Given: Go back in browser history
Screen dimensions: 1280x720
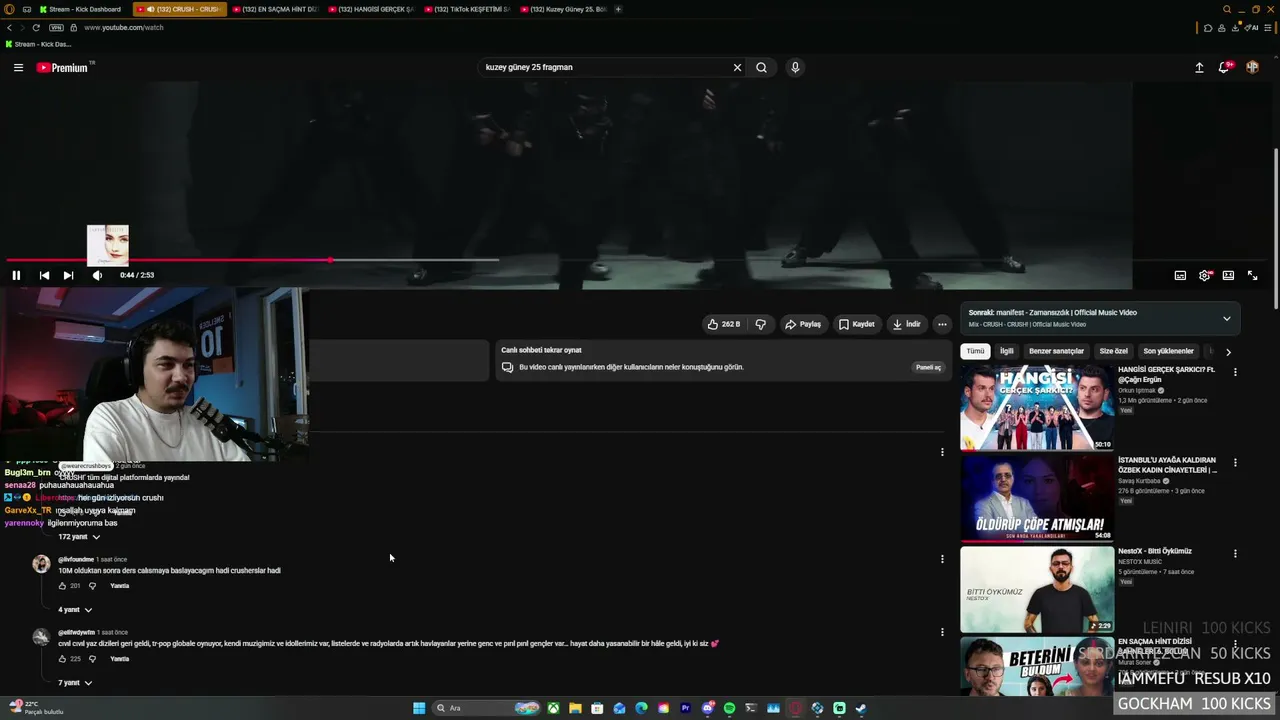Looking at the screenshot, I should click(x=9, y=28).
